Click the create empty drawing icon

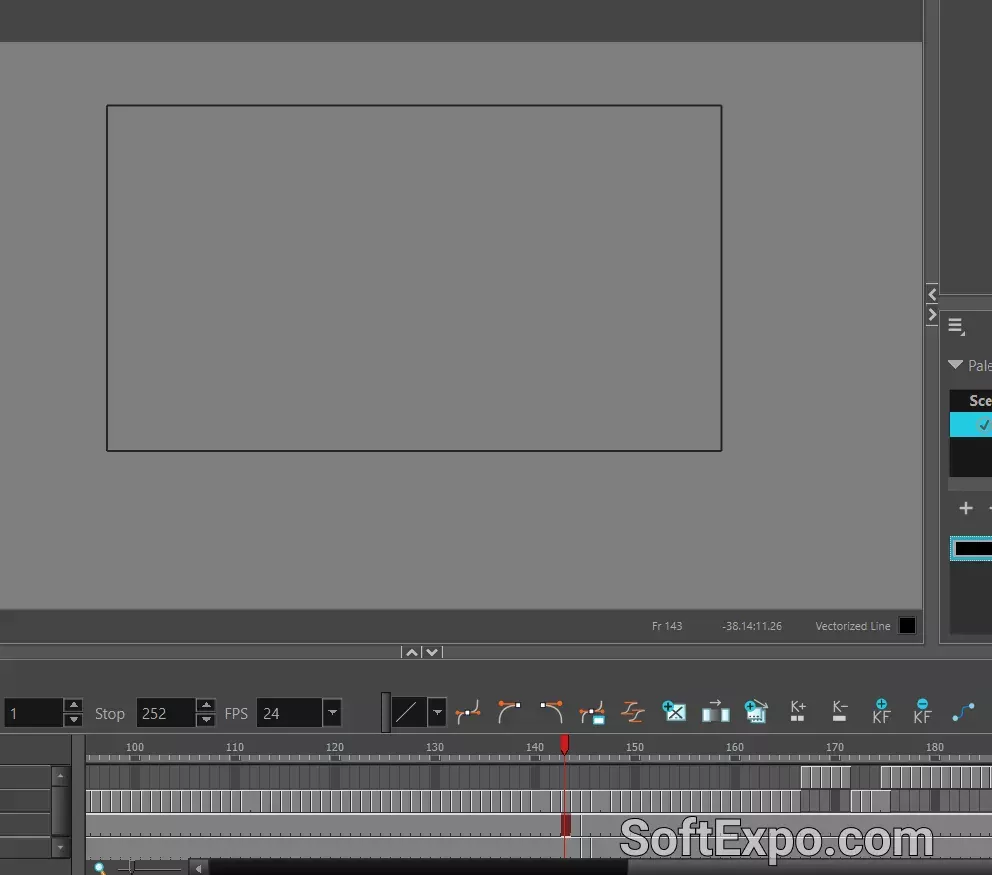pyautogui.click(x=674, y=711)
